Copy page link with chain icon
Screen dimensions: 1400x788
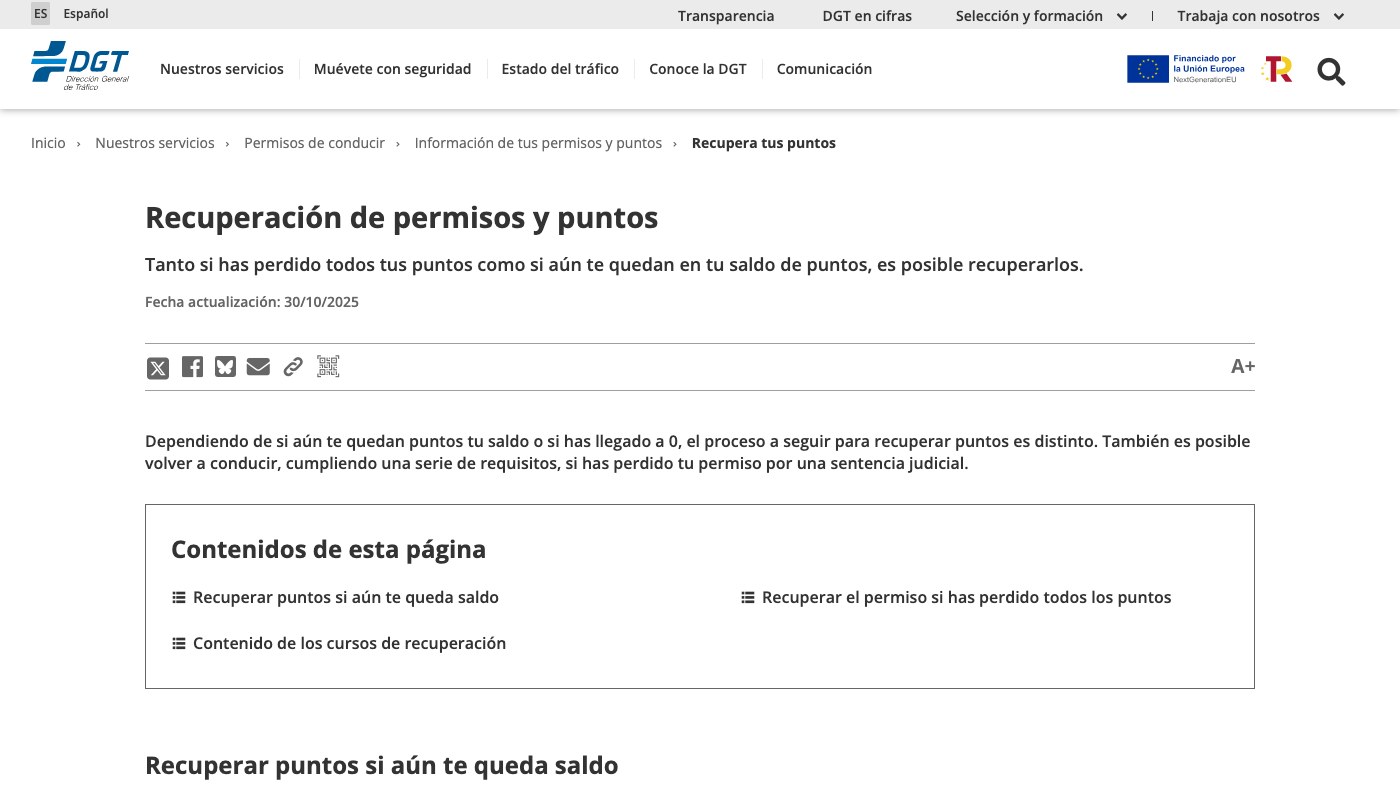pyautogui.click(x=292, y=367)
